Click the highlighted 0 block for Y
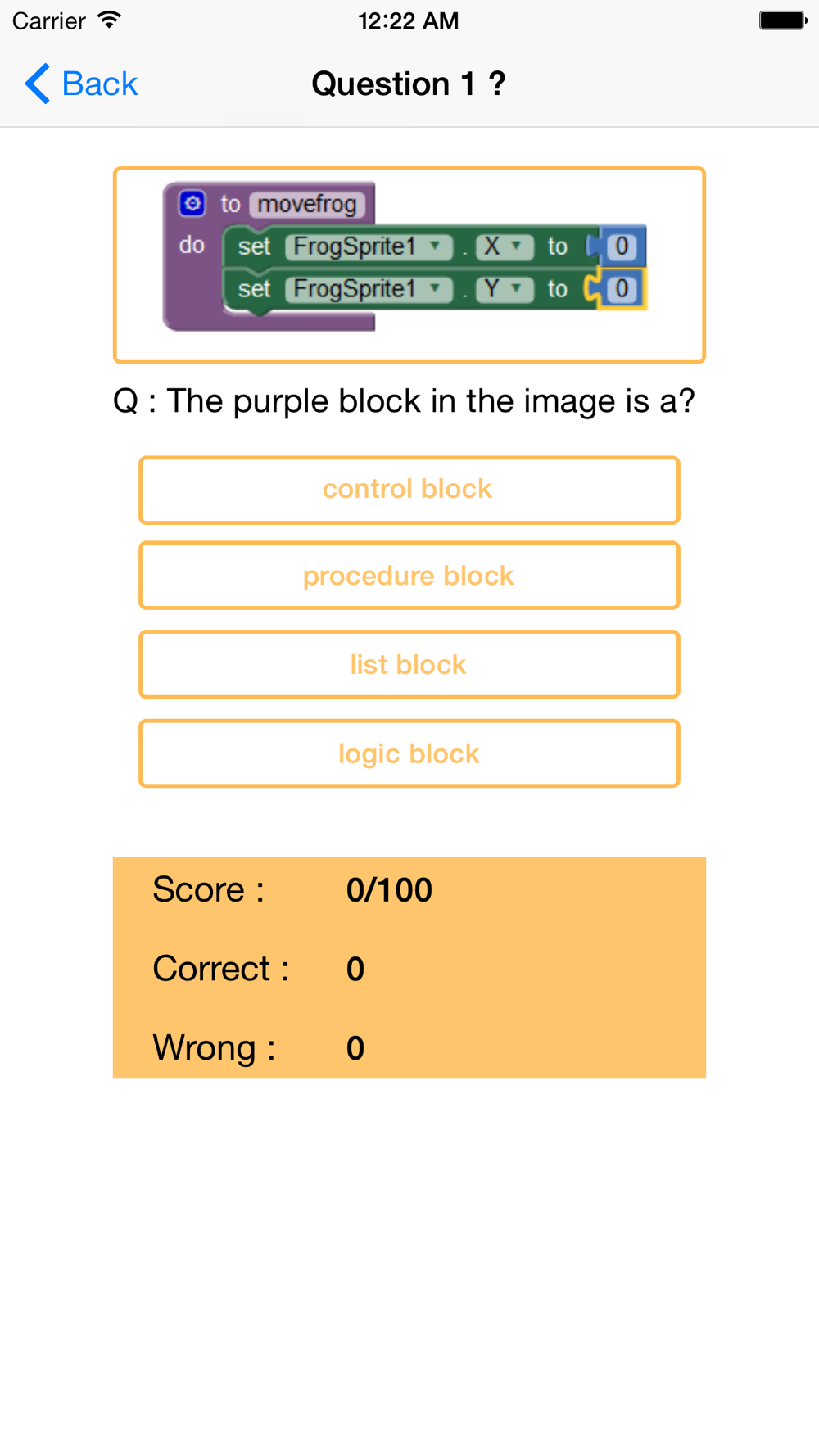Image resolution: width=819 pixels, height=1456 pixels. click(x=622, y=289)
